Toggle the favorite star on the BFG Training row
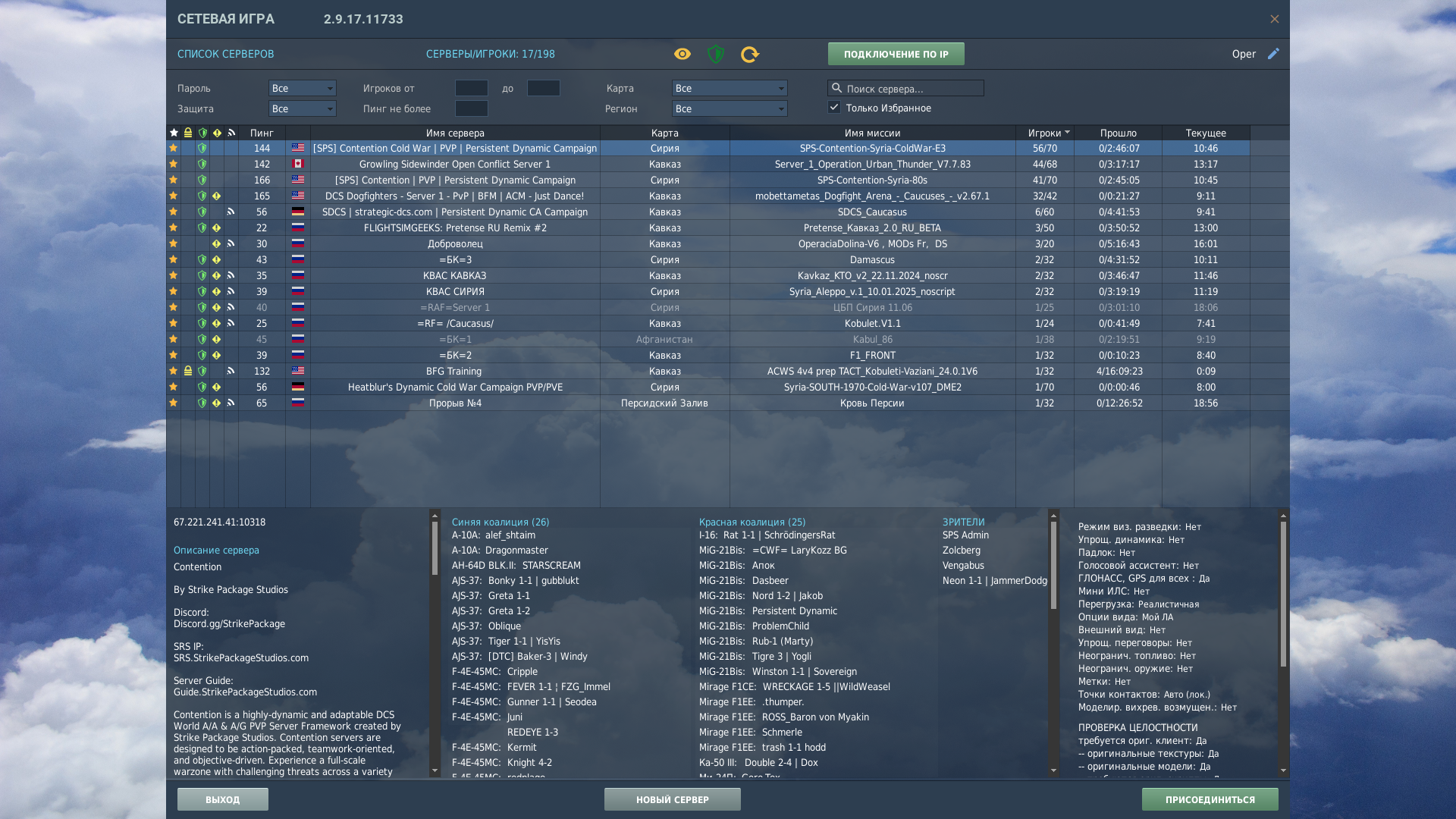This screenshot has height=819, width=1456. click(174, 371)
